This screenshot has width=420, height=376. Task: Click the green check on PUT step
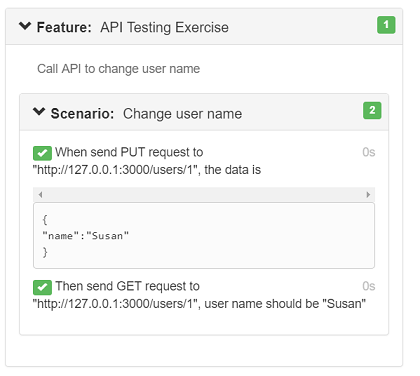point(42,153)
